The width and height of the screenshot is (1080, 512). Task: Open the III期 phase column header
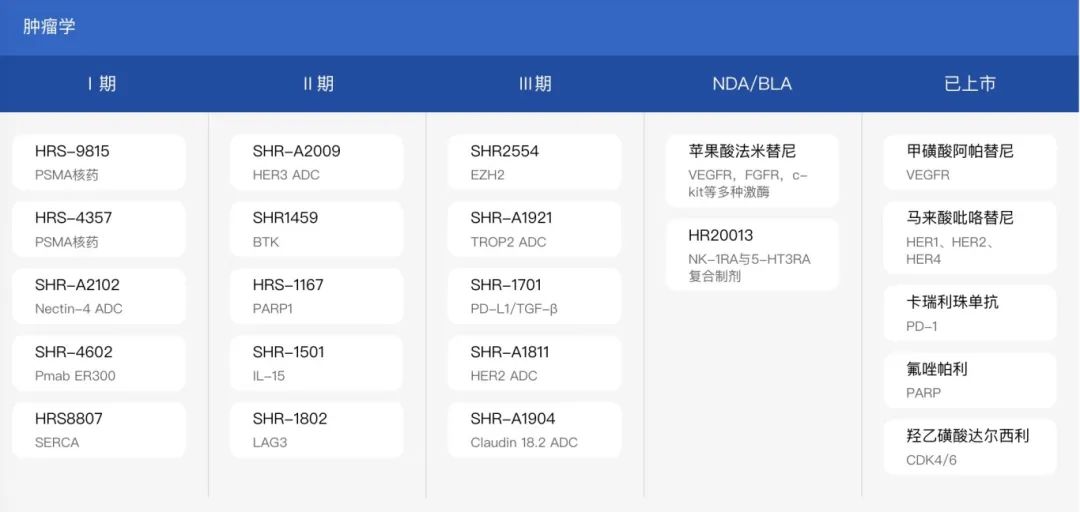(535, 84)
